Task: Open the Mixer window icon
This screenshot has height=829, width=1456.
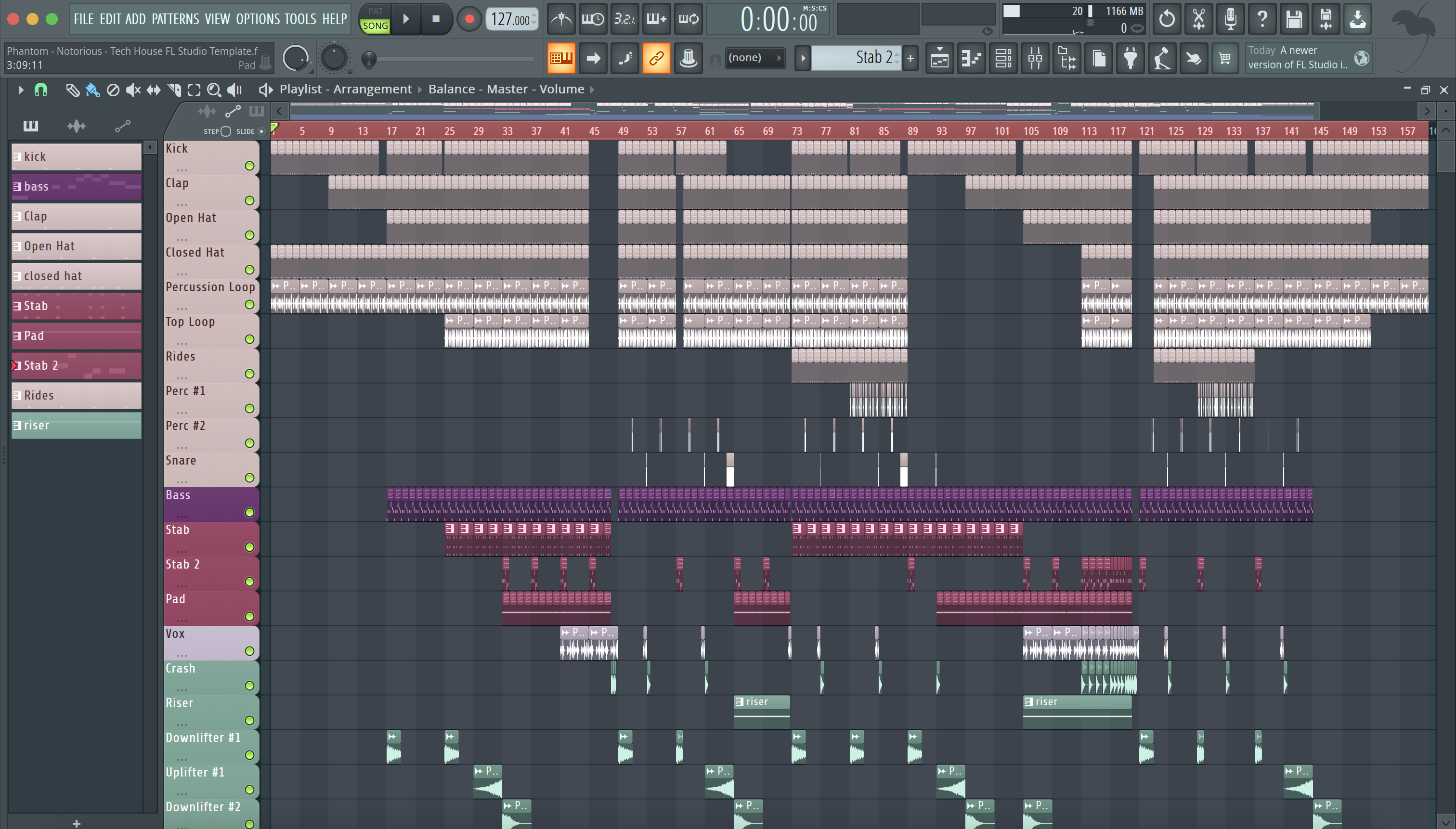Action: tap(1035, 58)
